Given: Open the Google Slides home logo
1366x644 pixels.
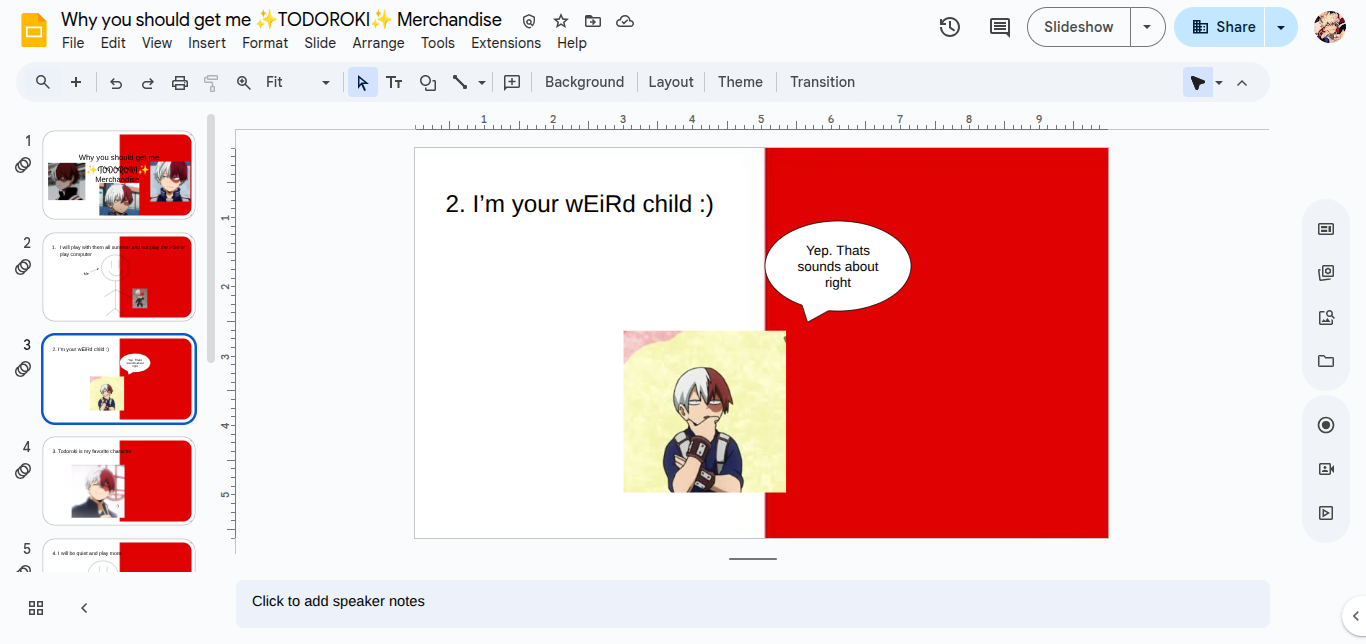Looking at the screenshot, I should pyautogui.click(x=35, y=30).
